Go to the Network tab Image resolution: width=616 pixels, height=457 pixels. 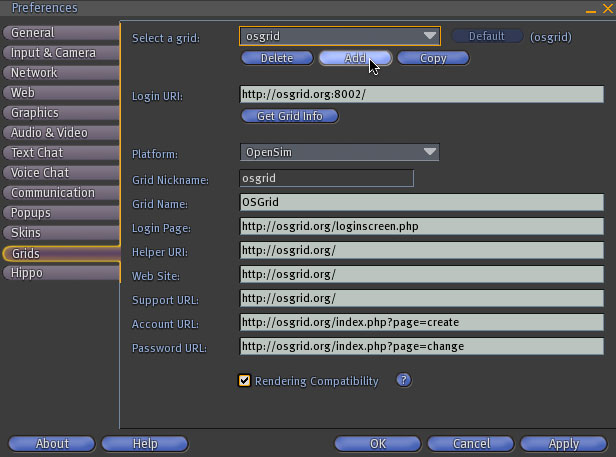pyautogui.click(x=61, y=73)
